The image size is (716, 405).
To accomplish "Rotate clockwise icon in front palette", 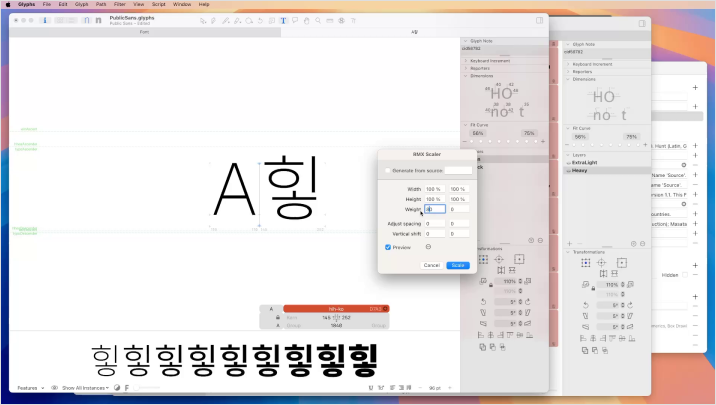I will [528, 302].
